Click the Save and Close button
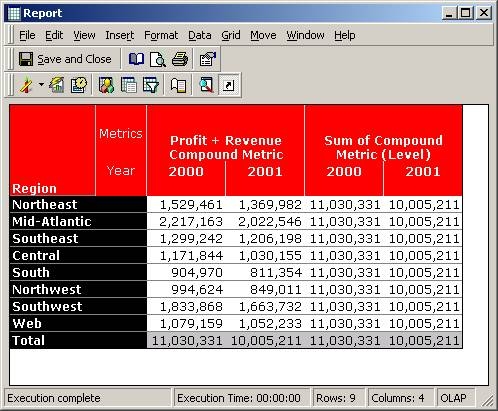The image size is (498, 411). (65, 59)
